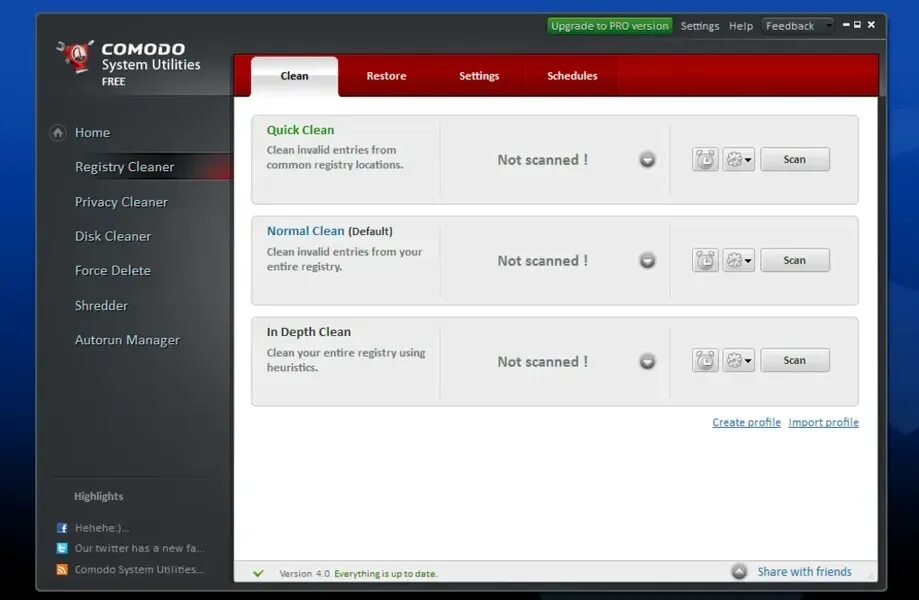Open Shredder in sidebar

tap(101, 306)
